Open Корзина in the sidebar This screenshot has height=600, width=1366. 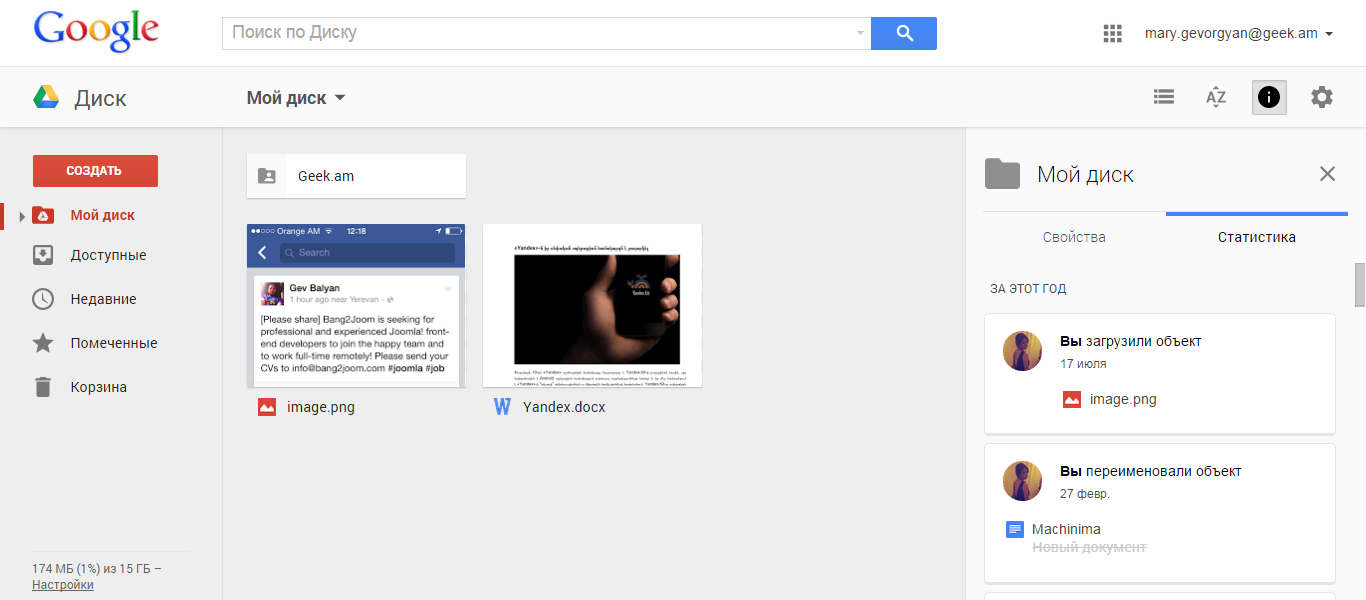point(98,387)
